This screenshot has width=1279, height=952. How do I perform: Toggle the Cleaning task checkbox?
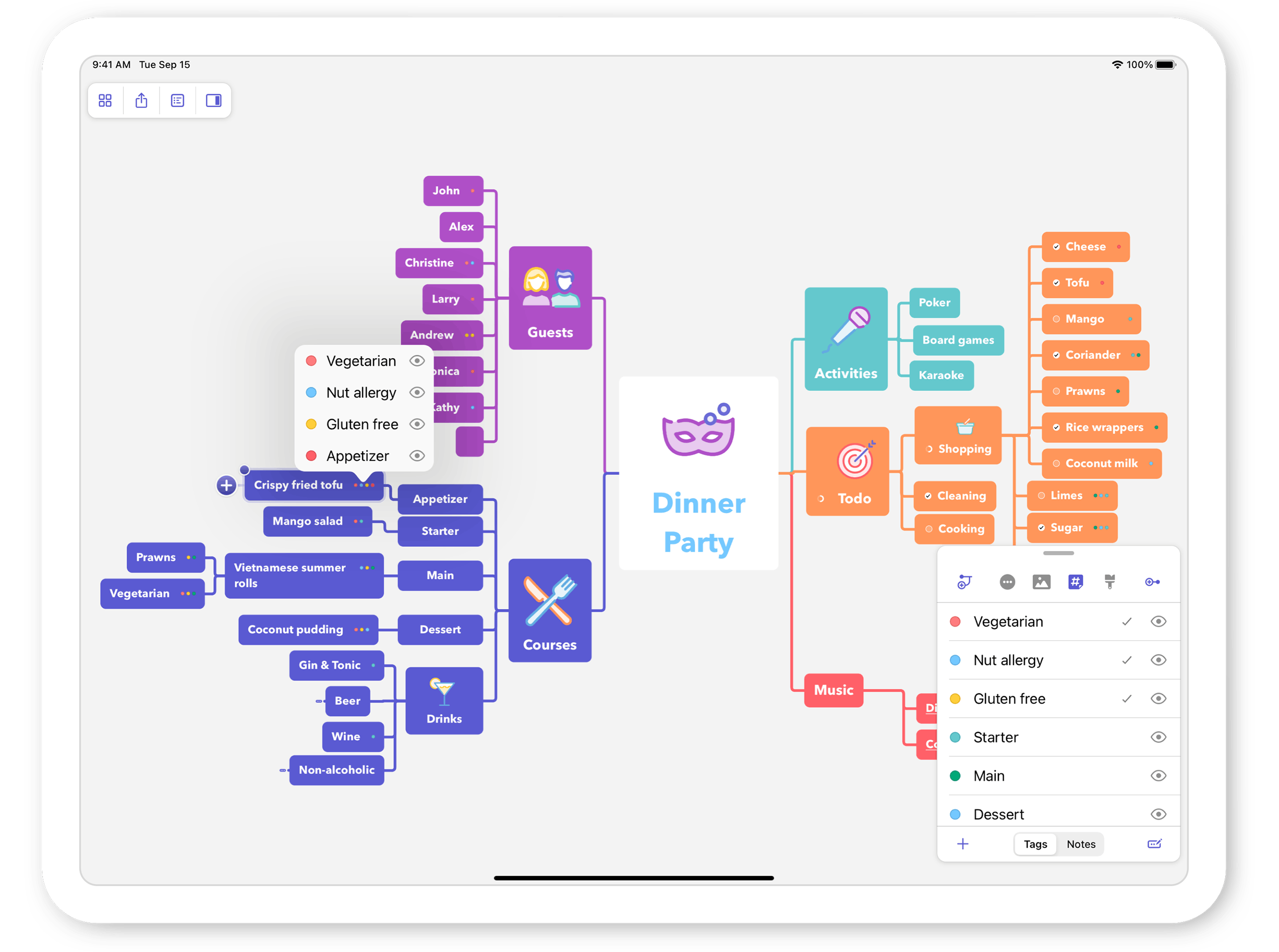[x=928, y=496]
